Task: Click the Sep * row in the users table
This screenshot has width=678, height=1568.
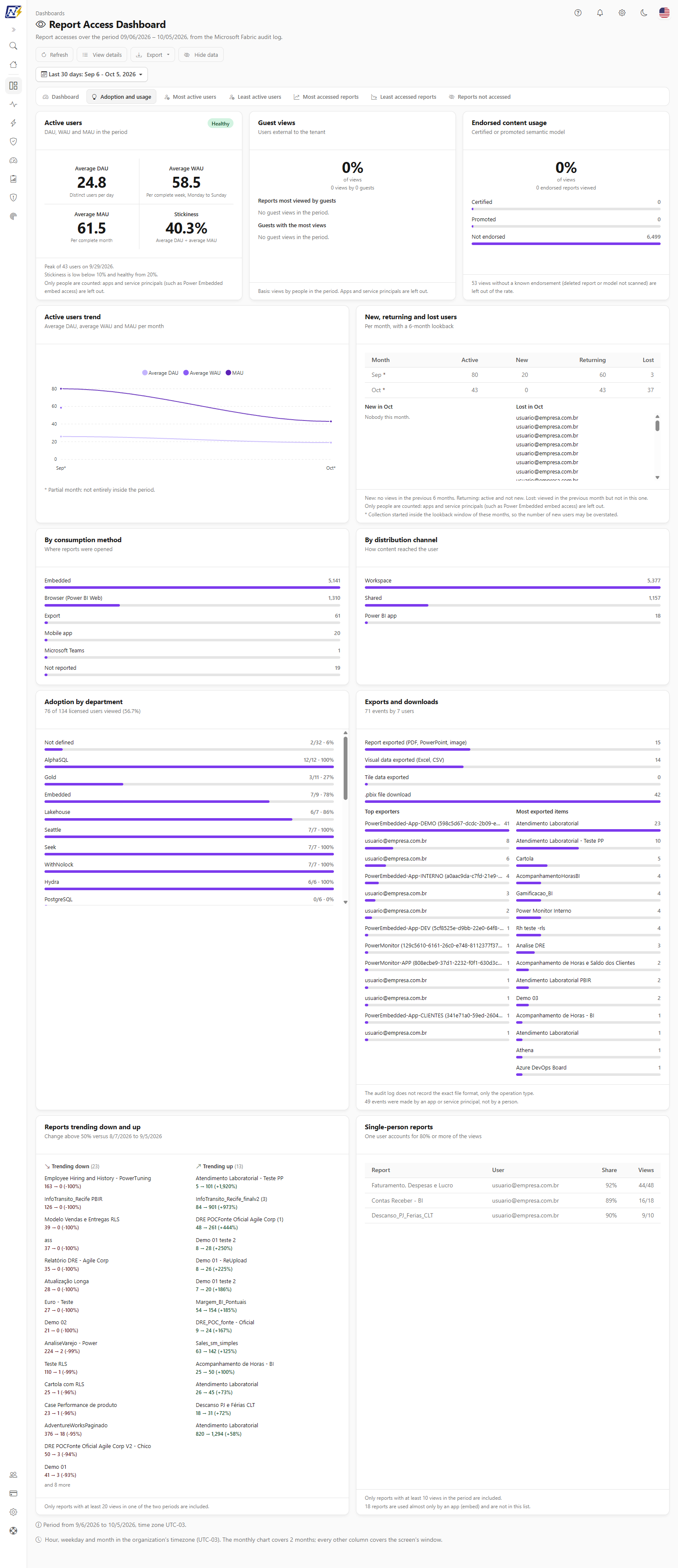Action: click(x=512, y=375)
